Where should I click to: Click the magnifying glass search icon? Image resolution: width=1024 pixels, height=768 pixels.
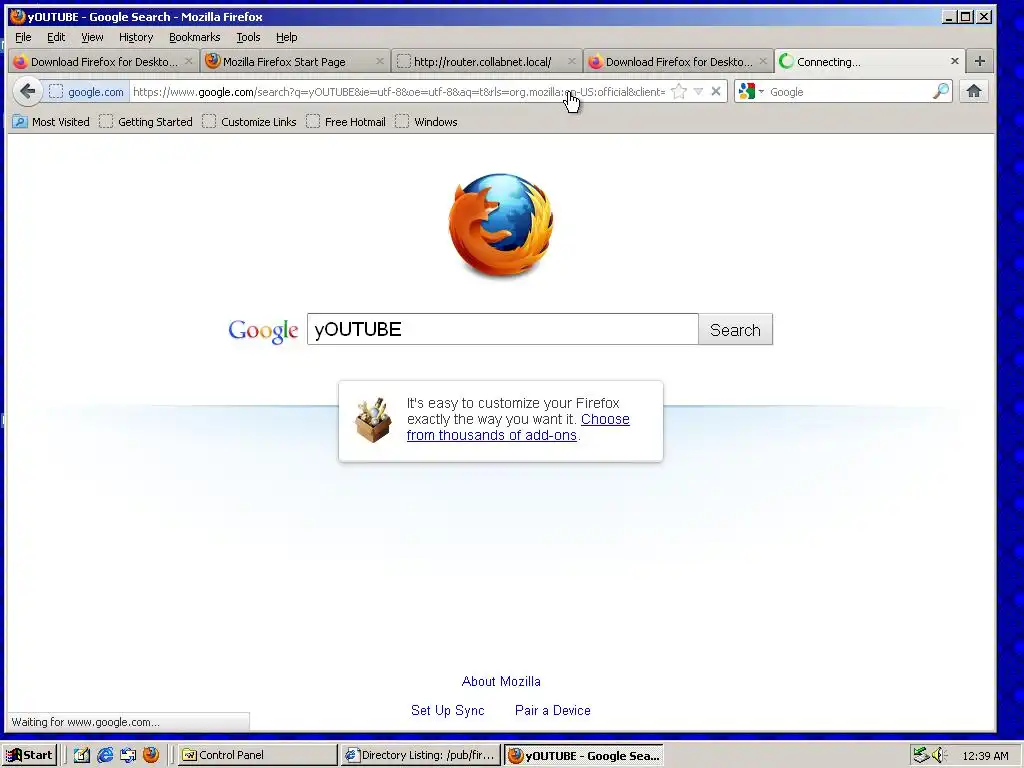[x=940, y=91]
